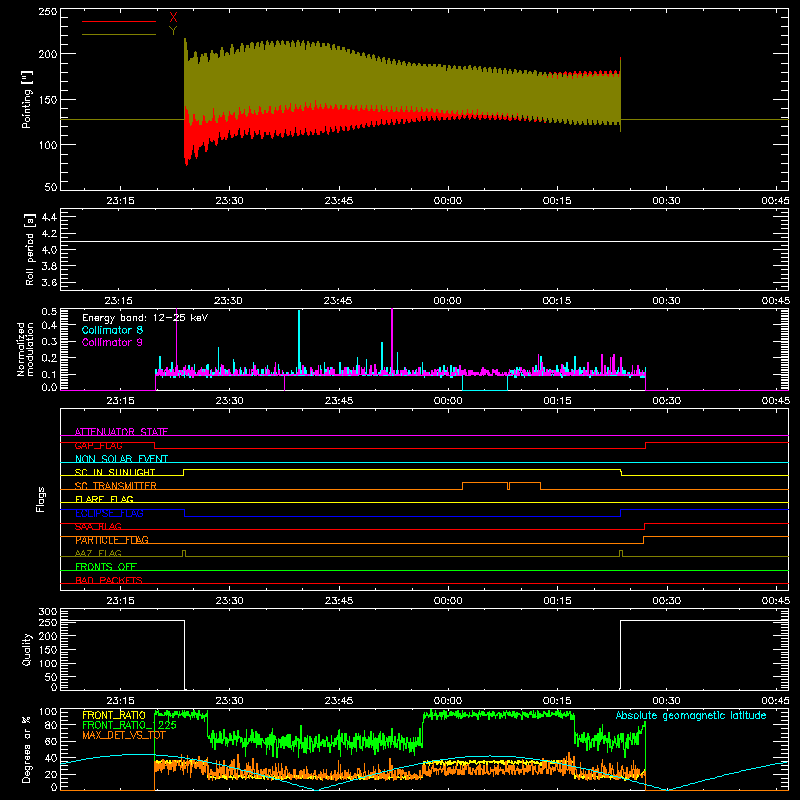Click the 'Flags' vertical axis title
The image size is (800, 800).
pyautogui.click(x=40, y=499)
